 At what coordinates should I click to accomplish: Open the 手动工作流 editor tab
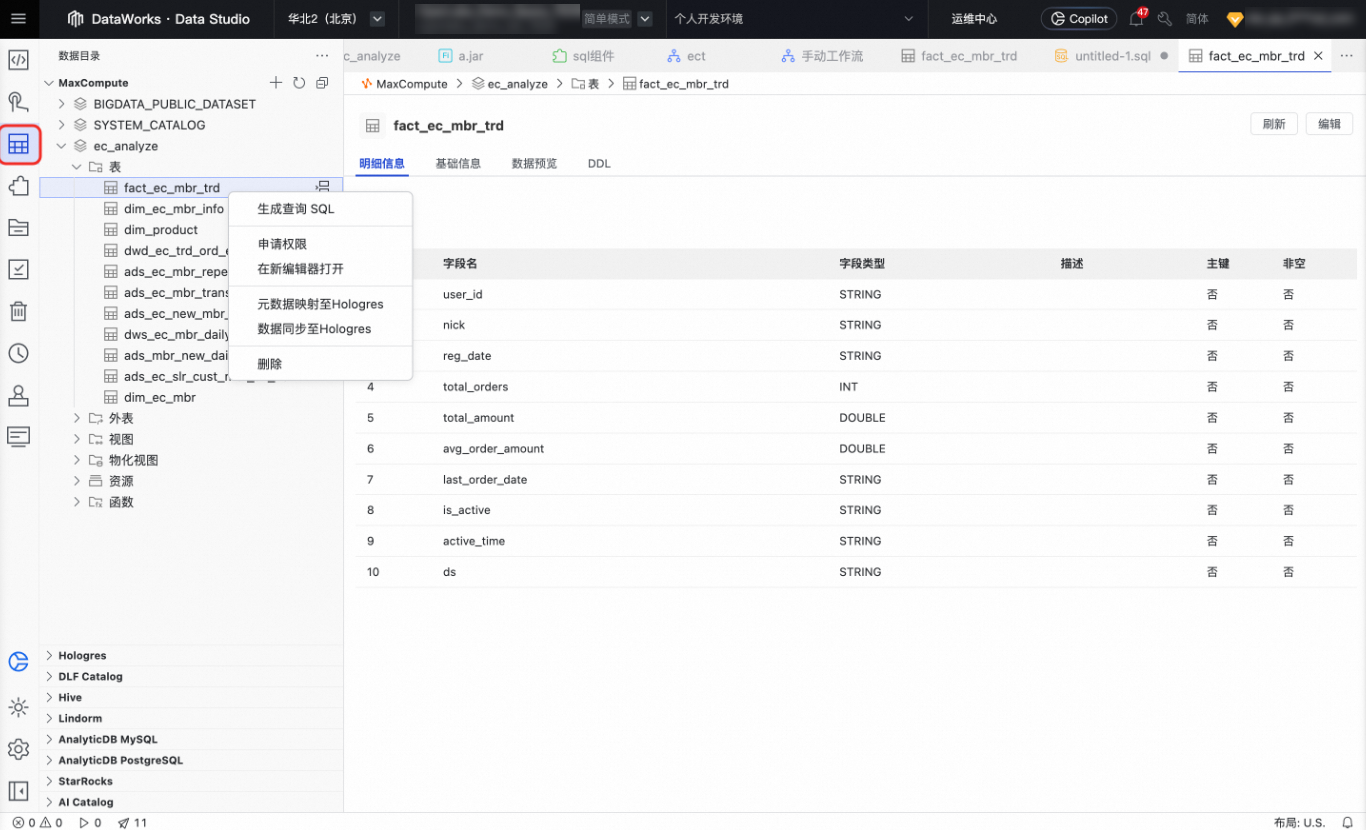[823, 56]
